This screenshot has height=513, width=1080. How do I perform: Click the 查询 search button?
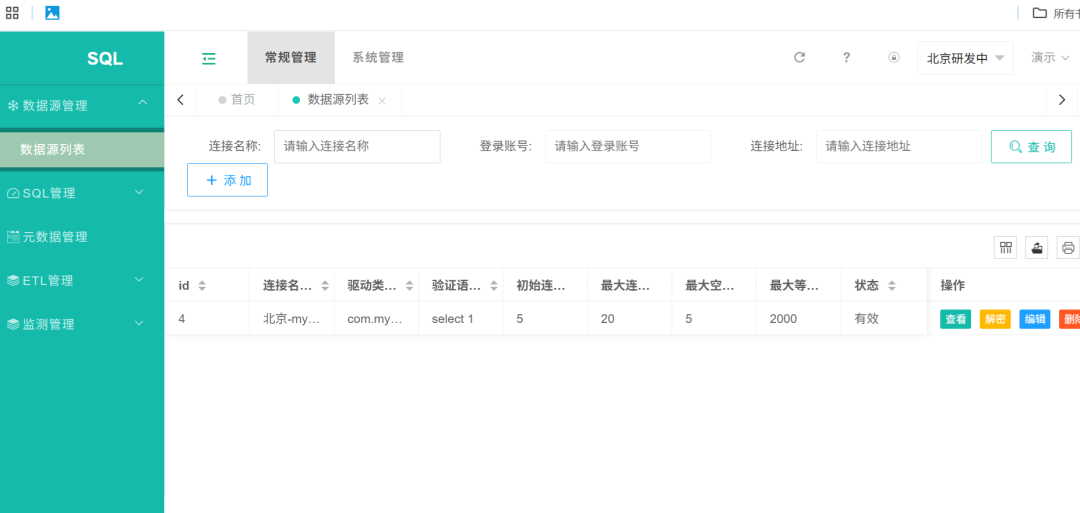[x=1031, y=147]
